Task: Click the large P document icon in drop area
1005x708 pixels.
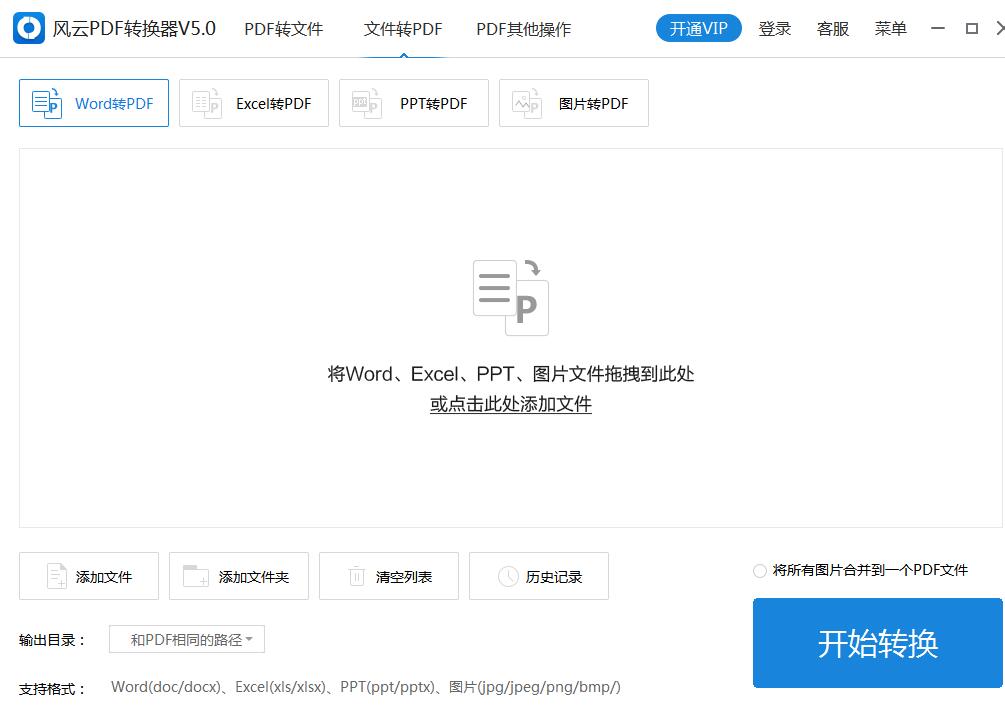Action: coord(510,297)
